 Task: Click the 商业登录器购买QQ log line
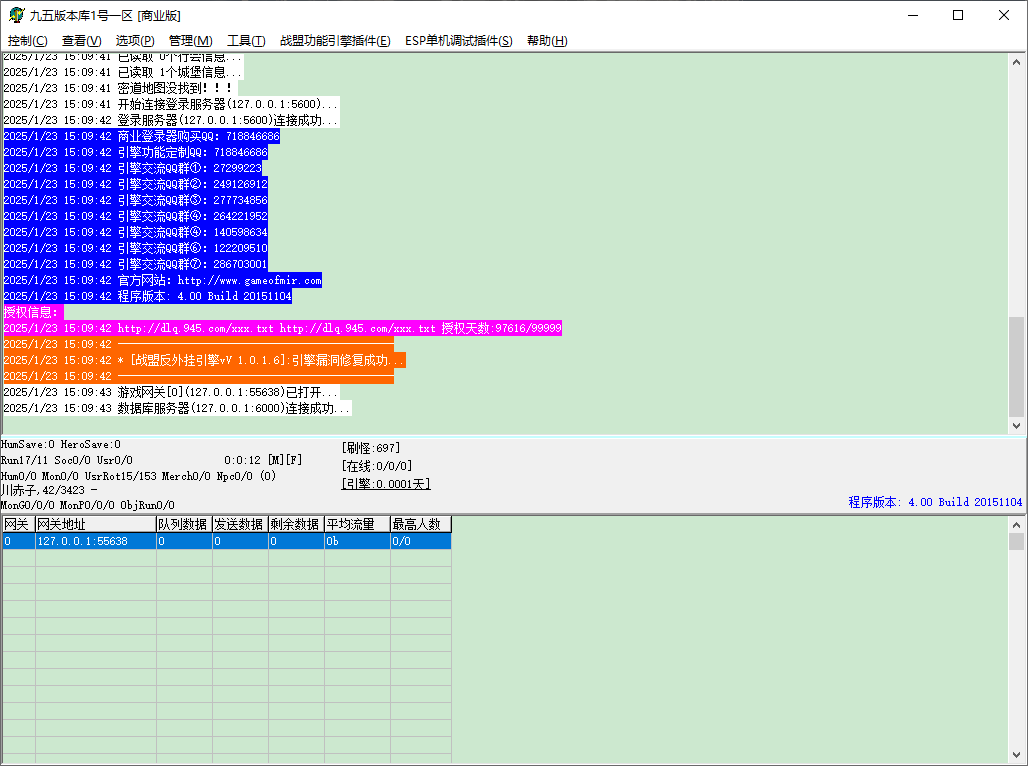click(142, 136)
